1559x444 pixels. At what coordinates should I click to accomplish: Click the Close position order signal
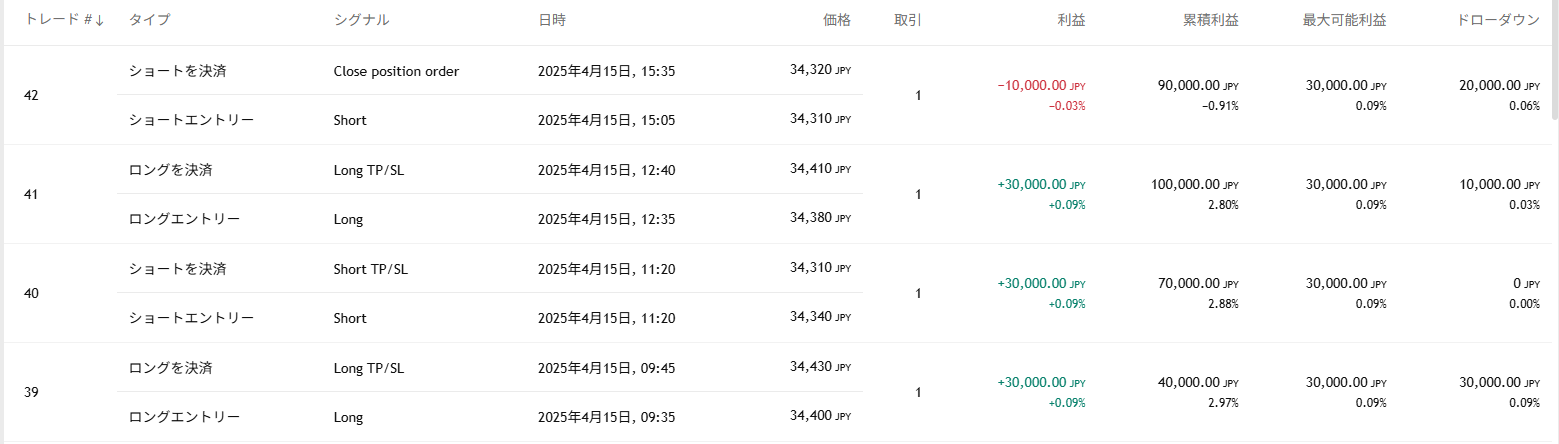[x=396, y=72]
